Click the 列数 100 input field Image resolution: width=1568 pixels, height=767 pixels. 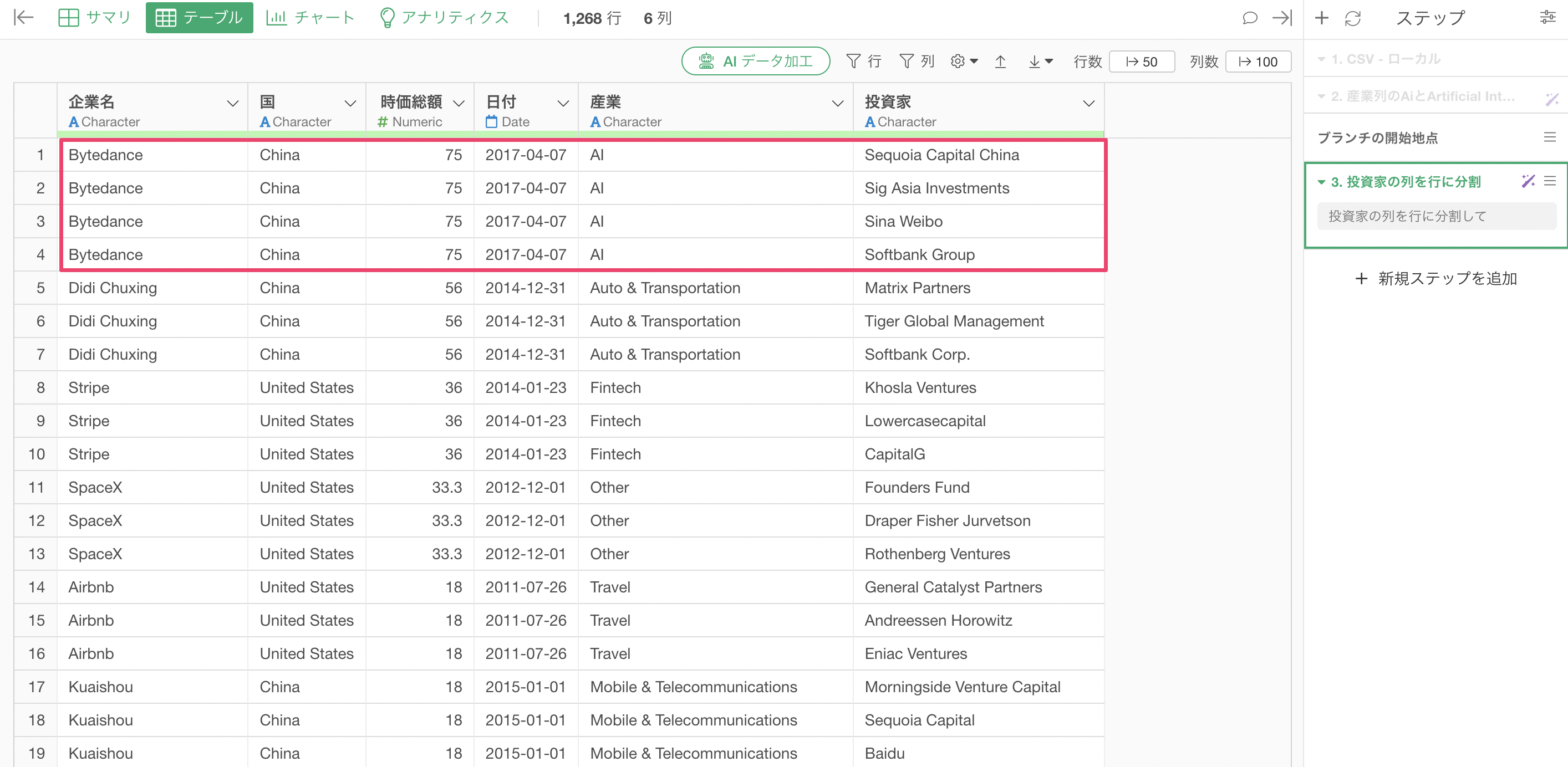point(1258,62)
